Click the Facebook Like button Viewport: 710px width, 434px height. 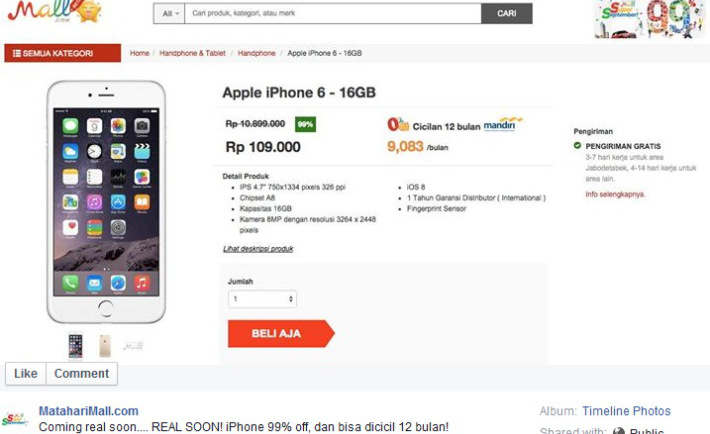point(26,374)
